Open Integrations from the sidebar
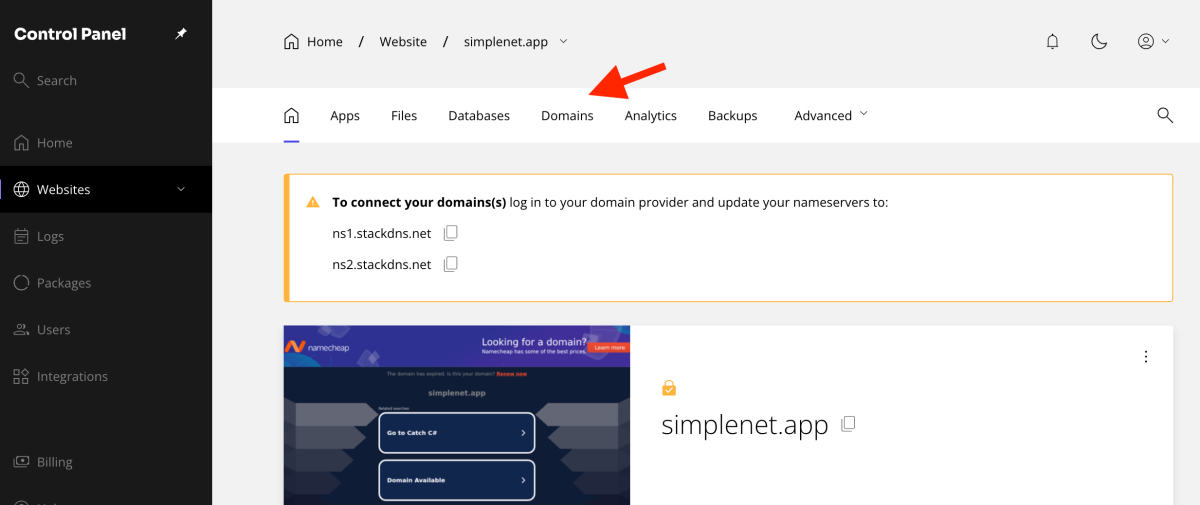Viewport: 1200px width, 505px height. [x=72, y=377]
